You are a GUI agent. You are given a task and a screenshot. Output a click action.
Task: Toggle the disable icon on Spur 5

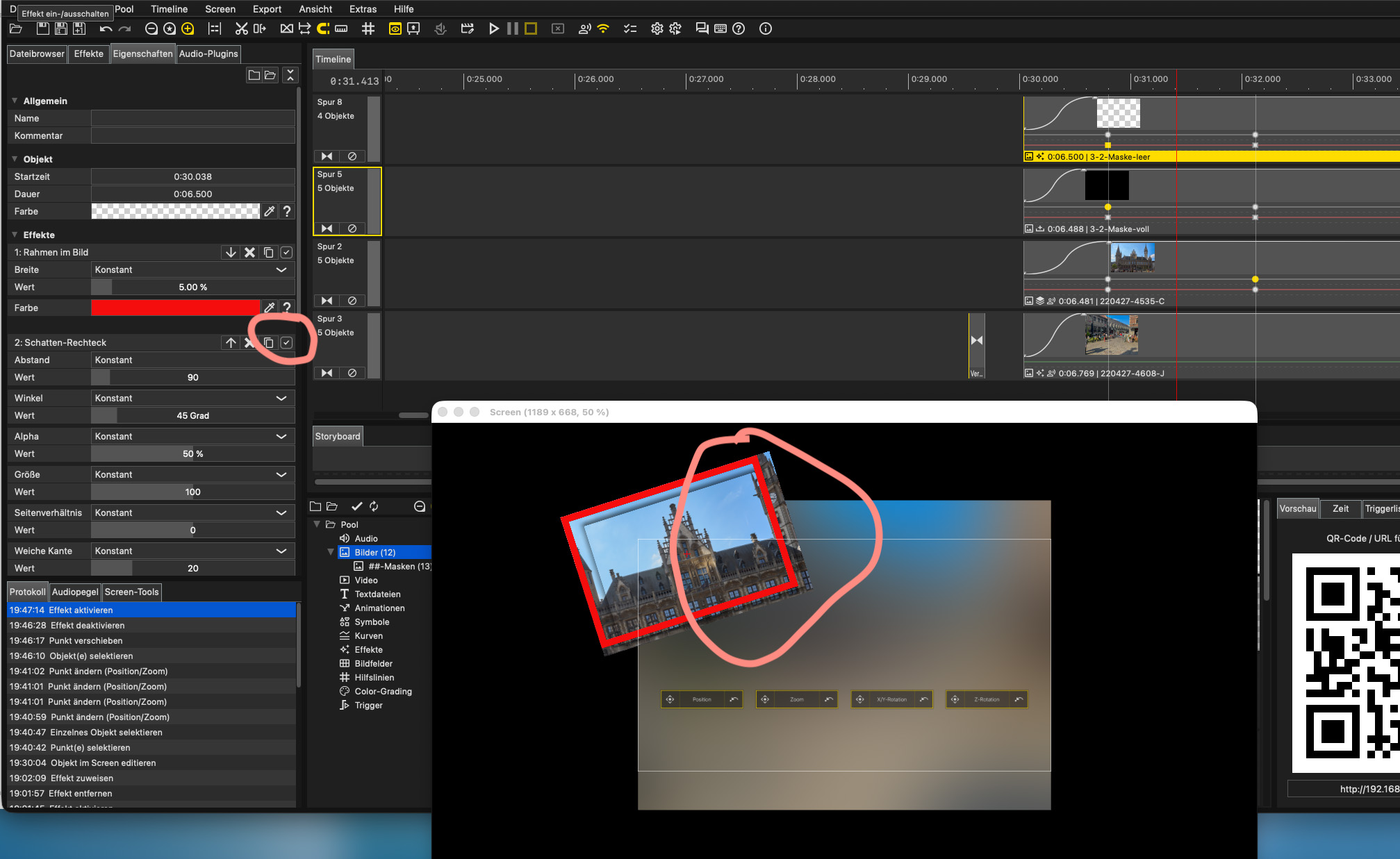pyautogui.click(x=352, y=228)
